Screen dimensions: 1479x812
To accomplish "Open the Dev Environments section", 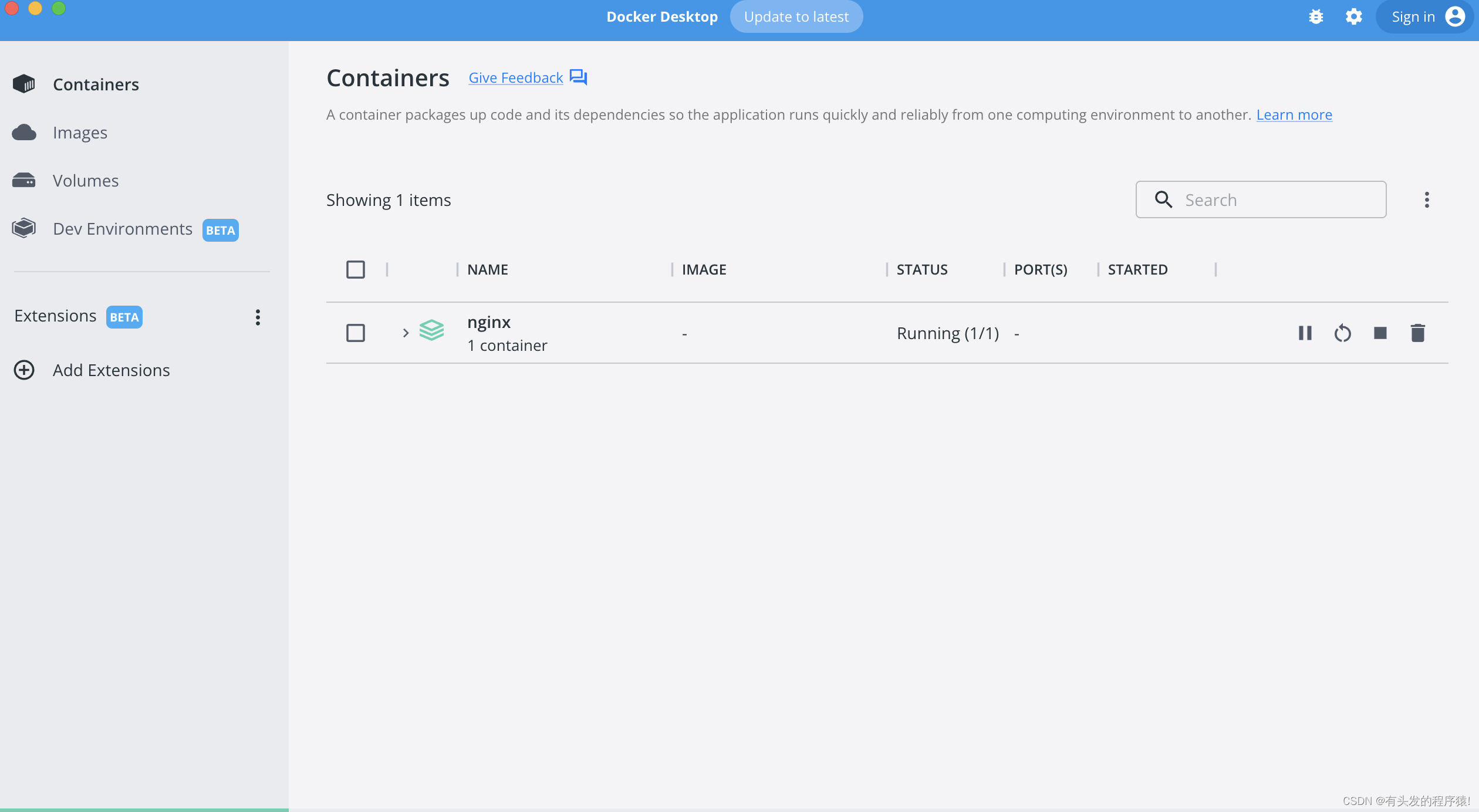I will coord(123,229).
